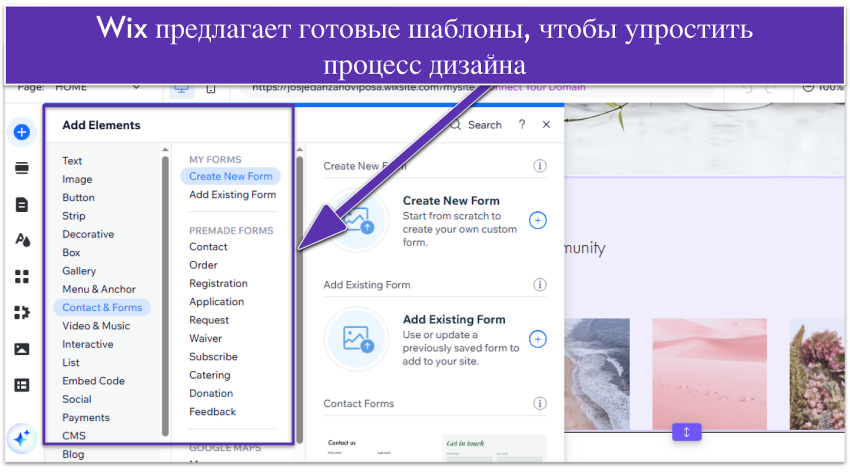Switch to desktop view icon
Screen dimensions: 850x472
[181, 89]
